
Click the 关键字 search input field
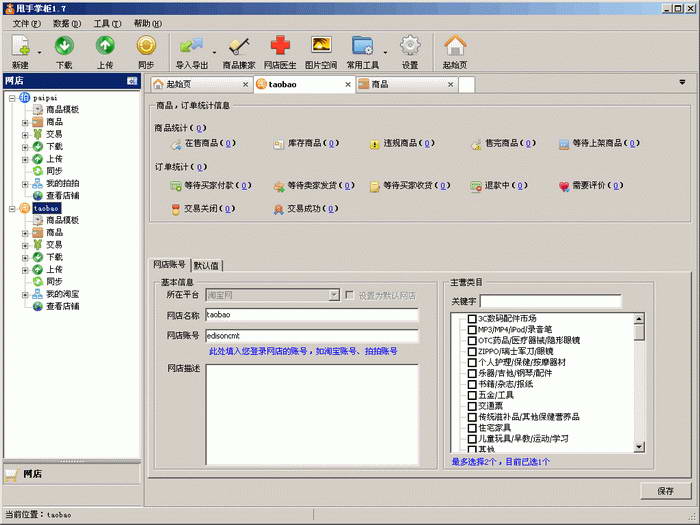tap(550, 301)
